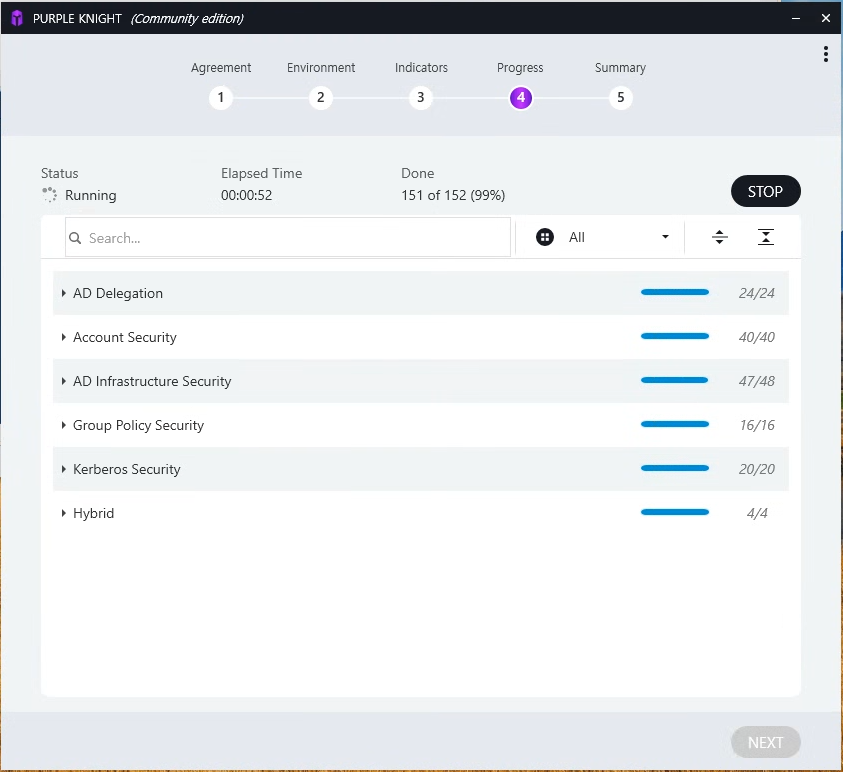843x772 pixels.
Task: Open the All filter dropdown
Action: point(602,237)
